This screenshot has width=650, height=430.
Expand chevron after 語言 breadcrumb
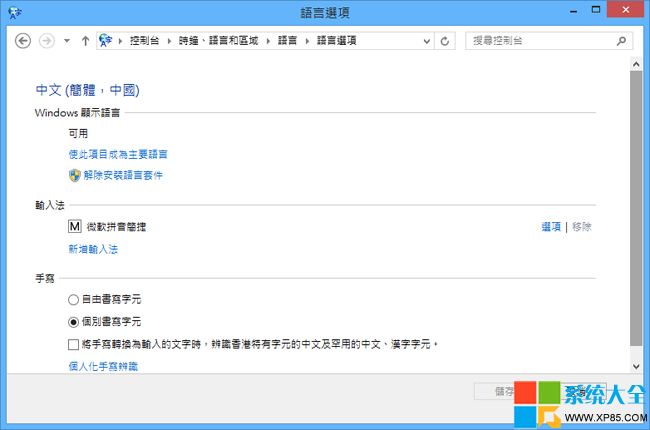[307, 41]
